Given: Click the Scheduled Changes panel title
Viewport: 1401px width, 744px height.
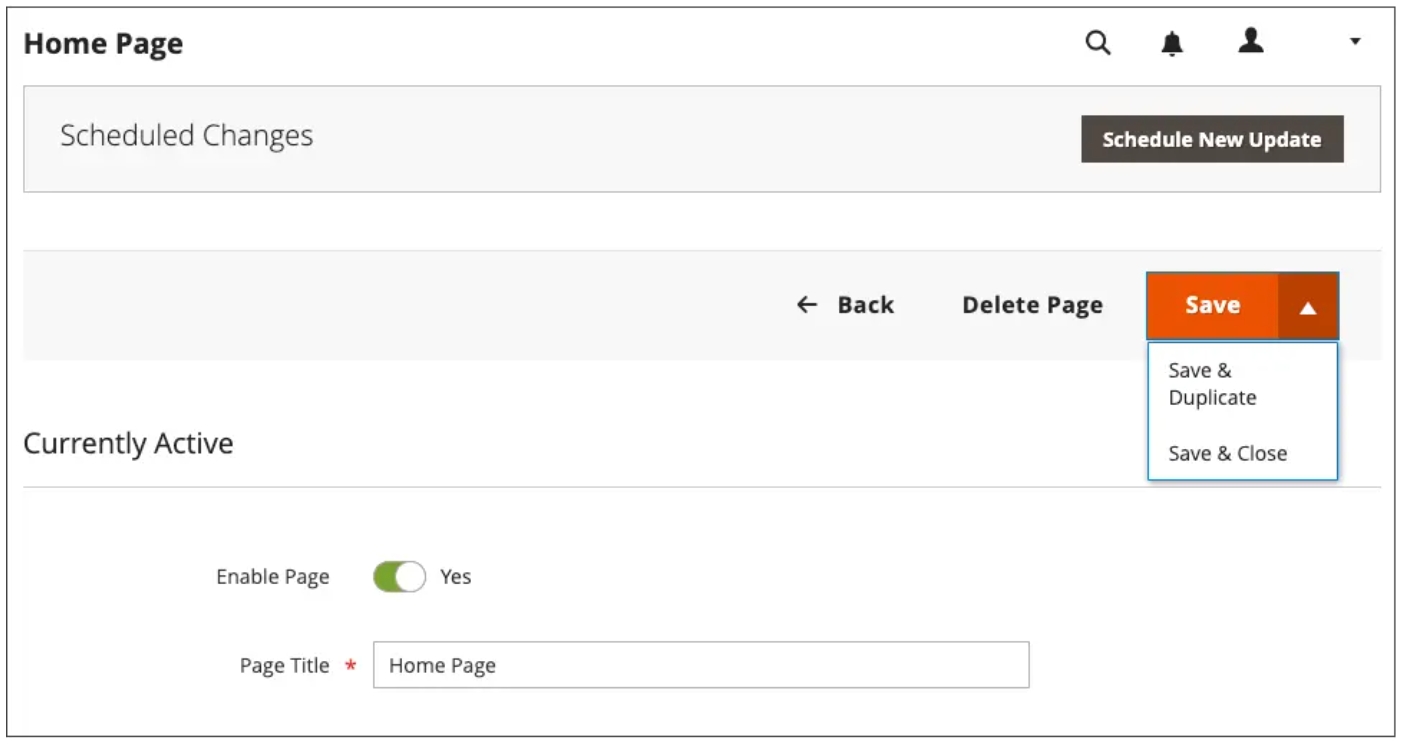Looking at the screenshot, I should 187,136.
